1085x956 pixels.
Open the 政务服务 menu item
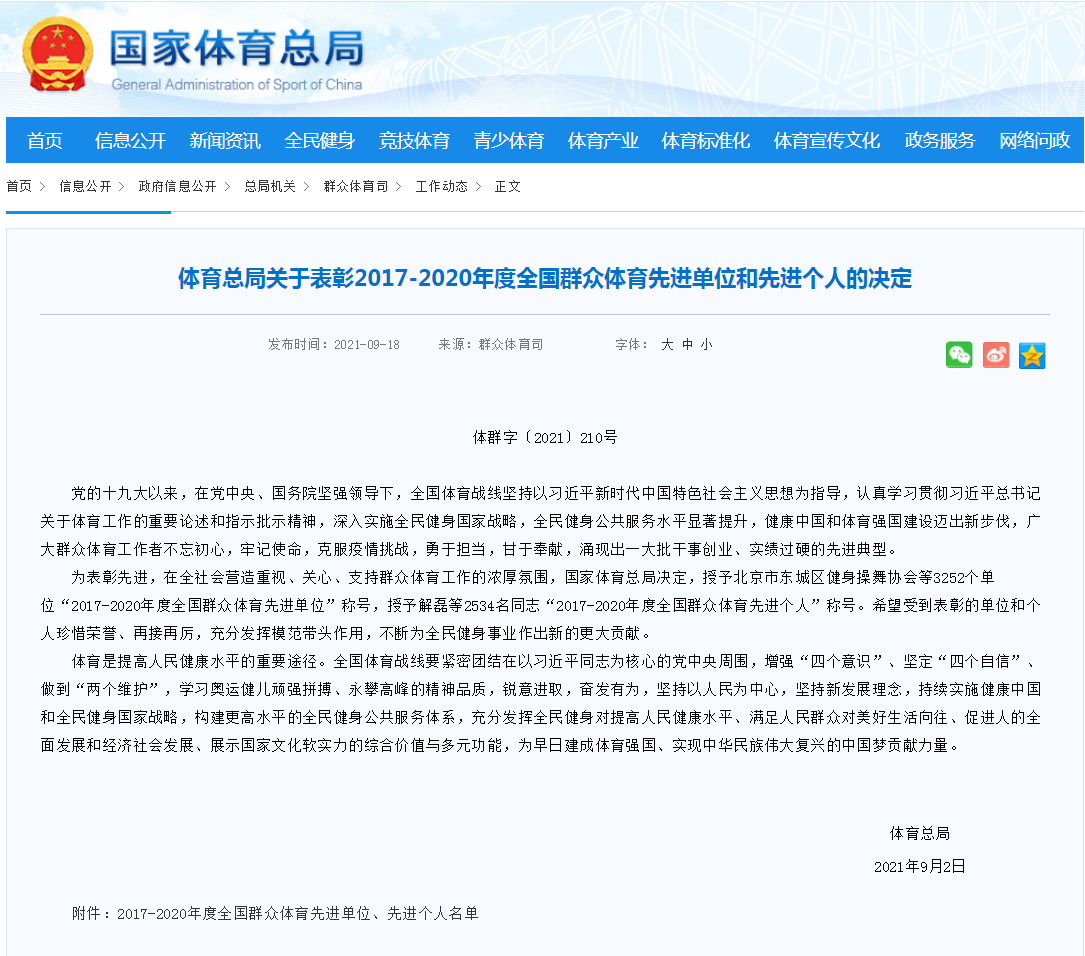click(939, 141)
